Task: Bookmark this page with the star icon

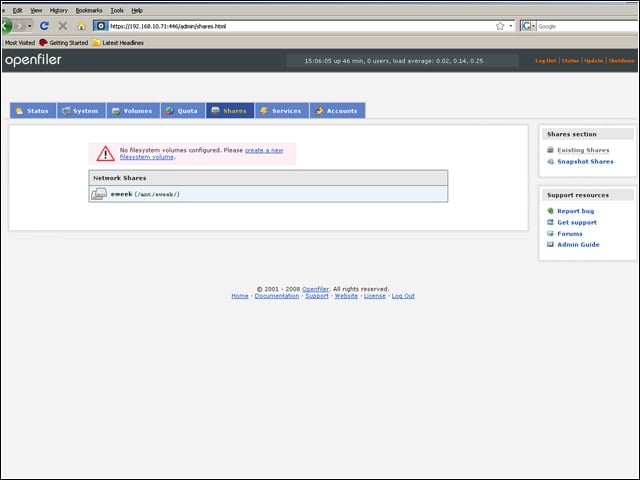Action: point(500,26)
